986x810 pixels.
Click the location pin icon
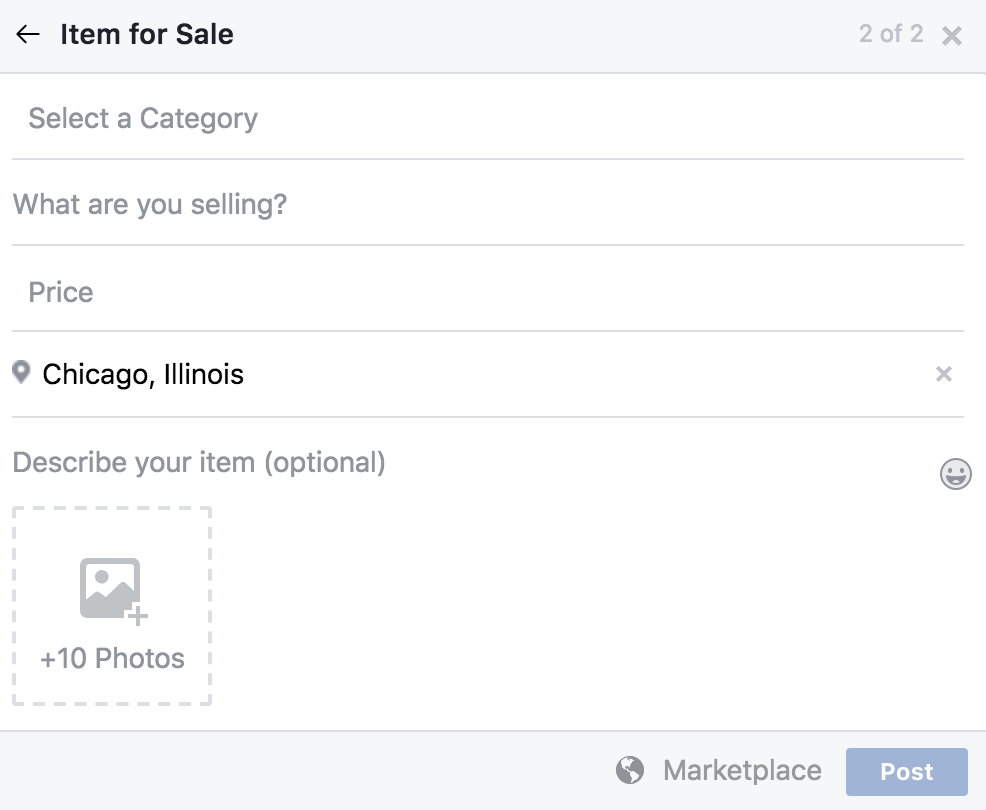[21, 373]
